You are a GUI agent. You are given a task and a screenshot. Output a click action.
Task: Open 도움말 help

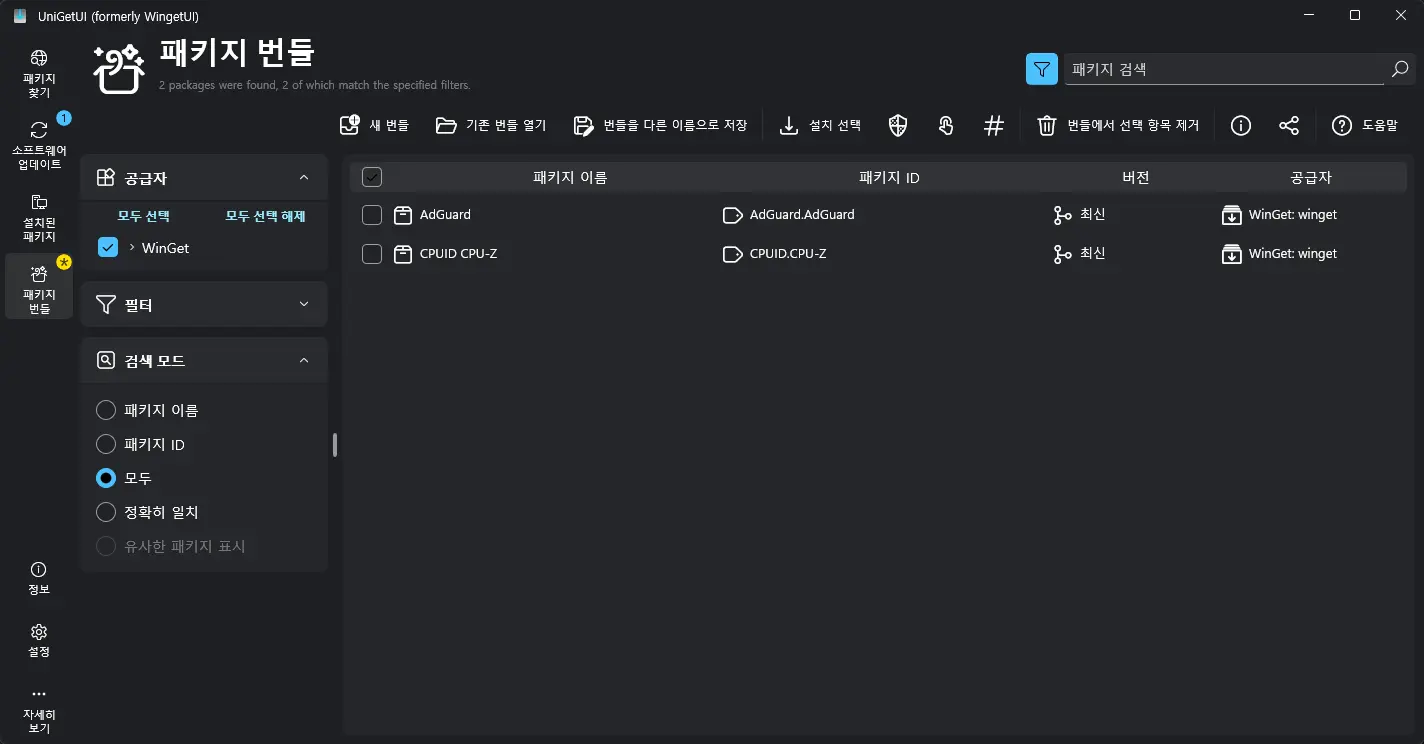1365,125
